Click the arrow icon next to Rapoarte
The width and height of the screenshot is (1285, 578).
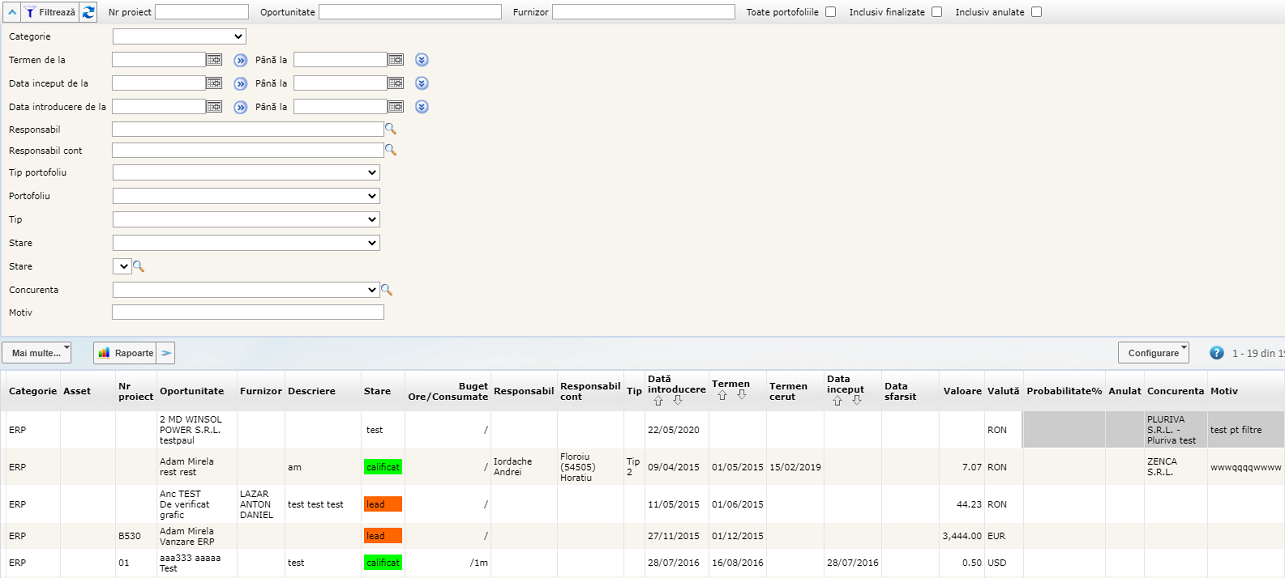click(166, 353)
